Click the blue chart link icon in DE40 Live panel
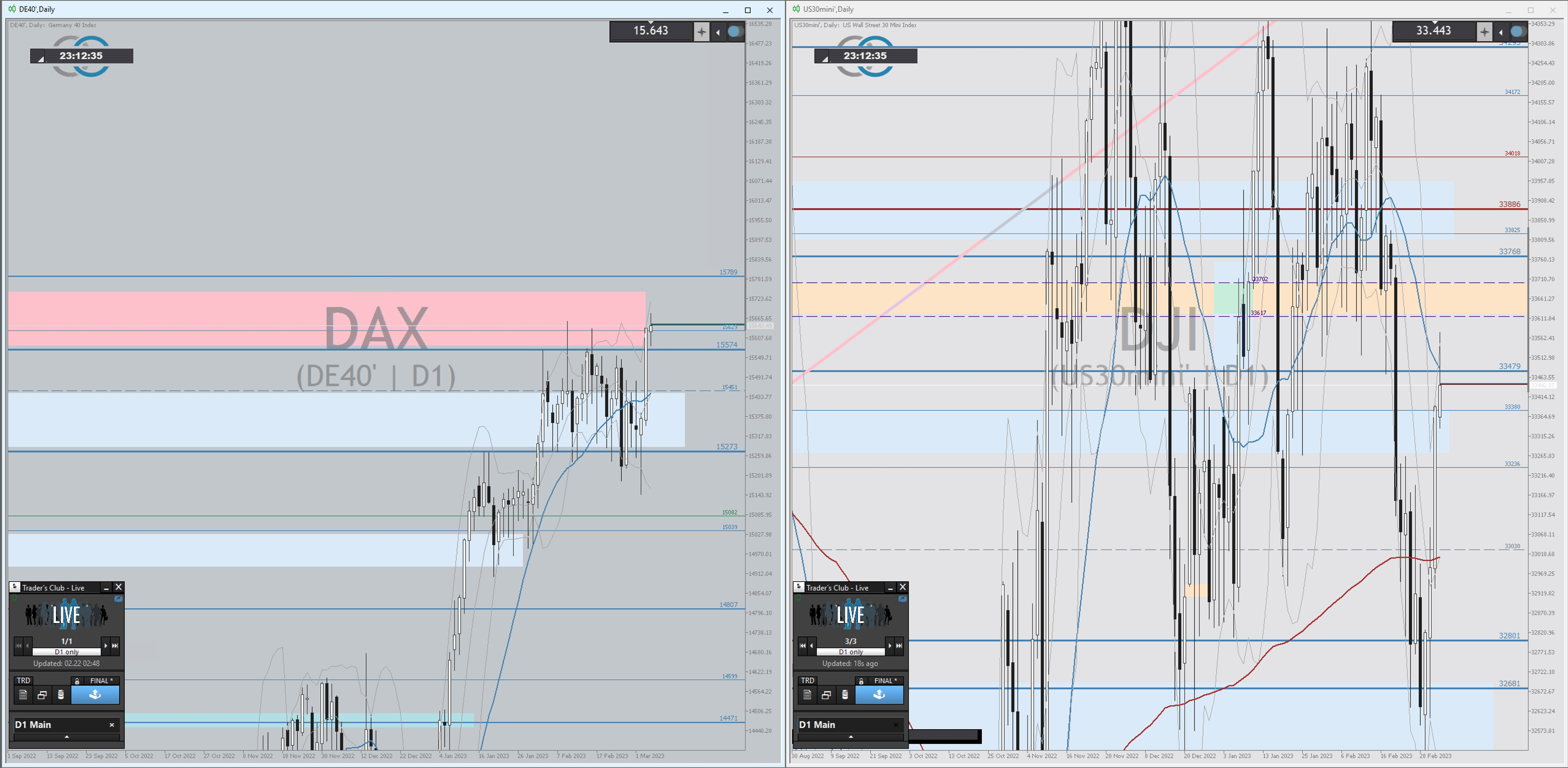The image size is (1568, 768). tap(119, 599)
